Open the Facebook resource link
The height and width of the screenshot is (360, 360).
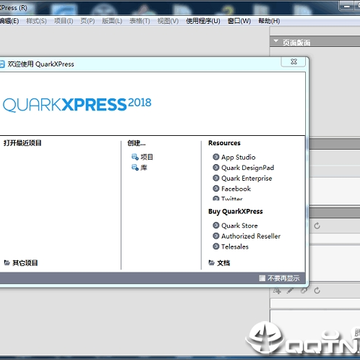point(232,189)
